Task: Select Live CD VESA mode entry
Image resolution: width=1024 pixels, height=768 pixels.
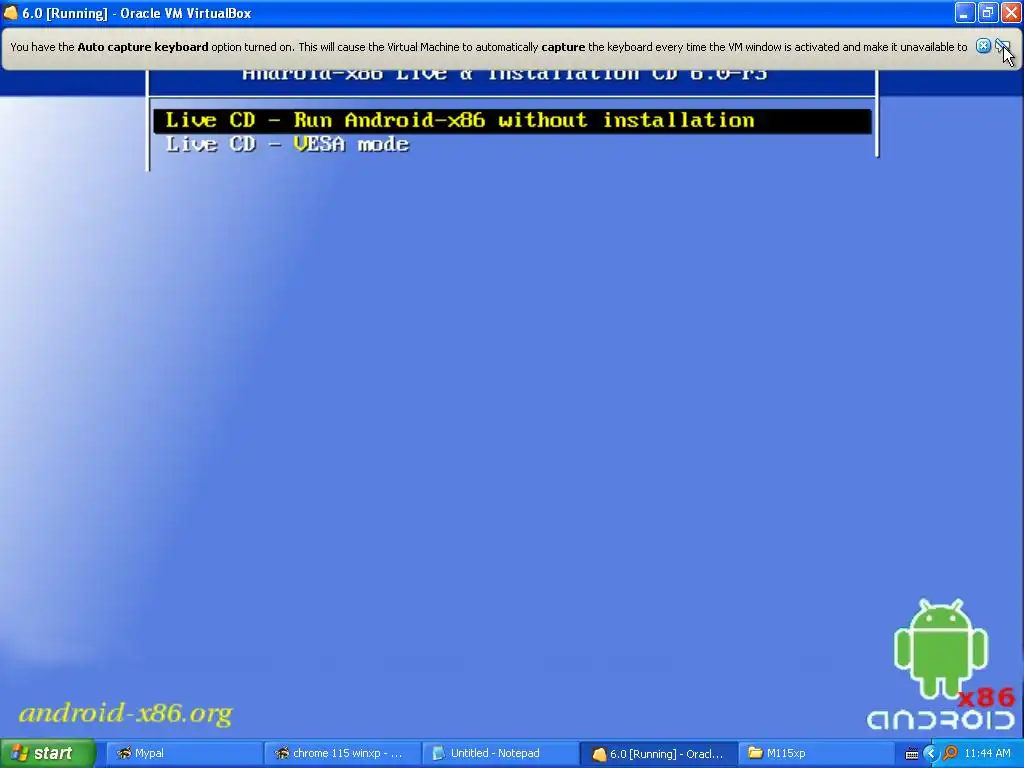Action: [x=287, y=144]
